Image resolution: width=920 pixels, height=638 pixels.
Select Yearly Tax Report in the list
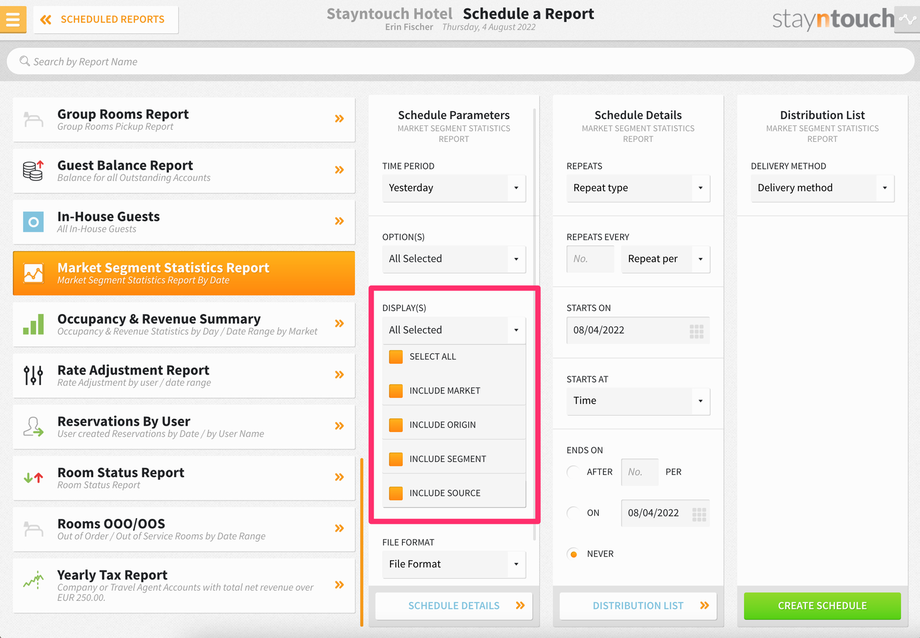[x=184, y=585]
